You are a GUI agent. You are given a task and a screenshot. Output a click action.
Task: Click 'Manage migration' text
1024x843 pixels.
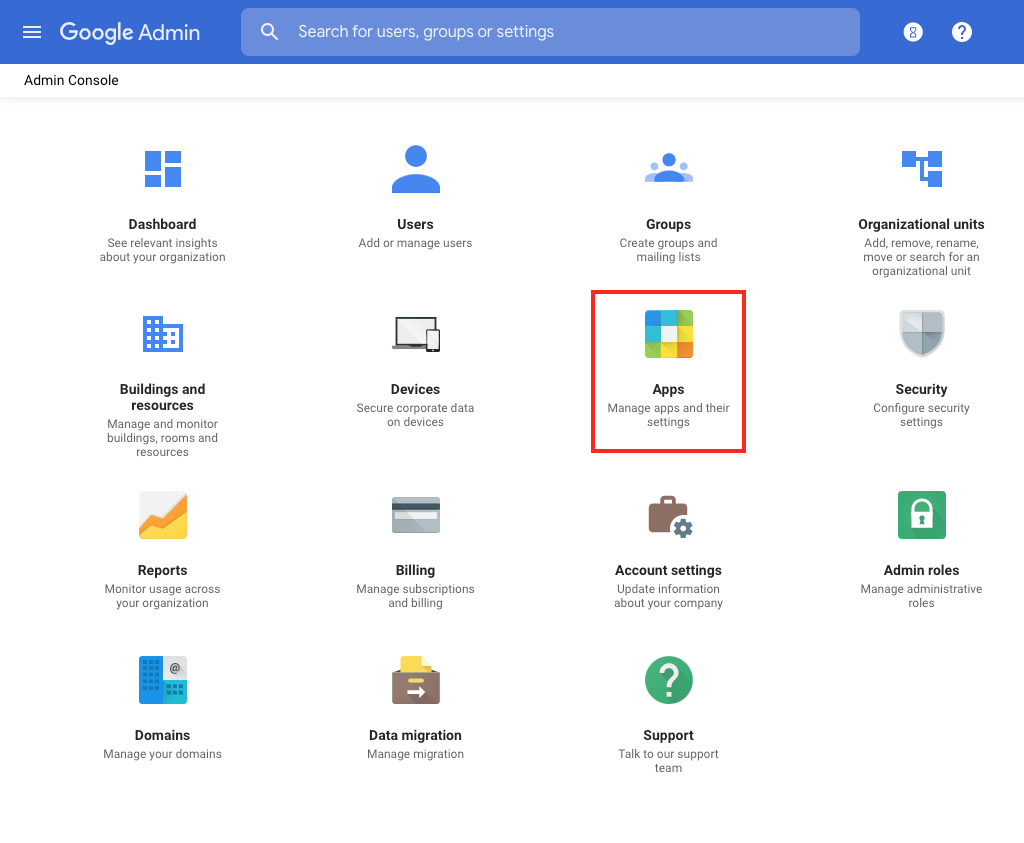(415, 754)
